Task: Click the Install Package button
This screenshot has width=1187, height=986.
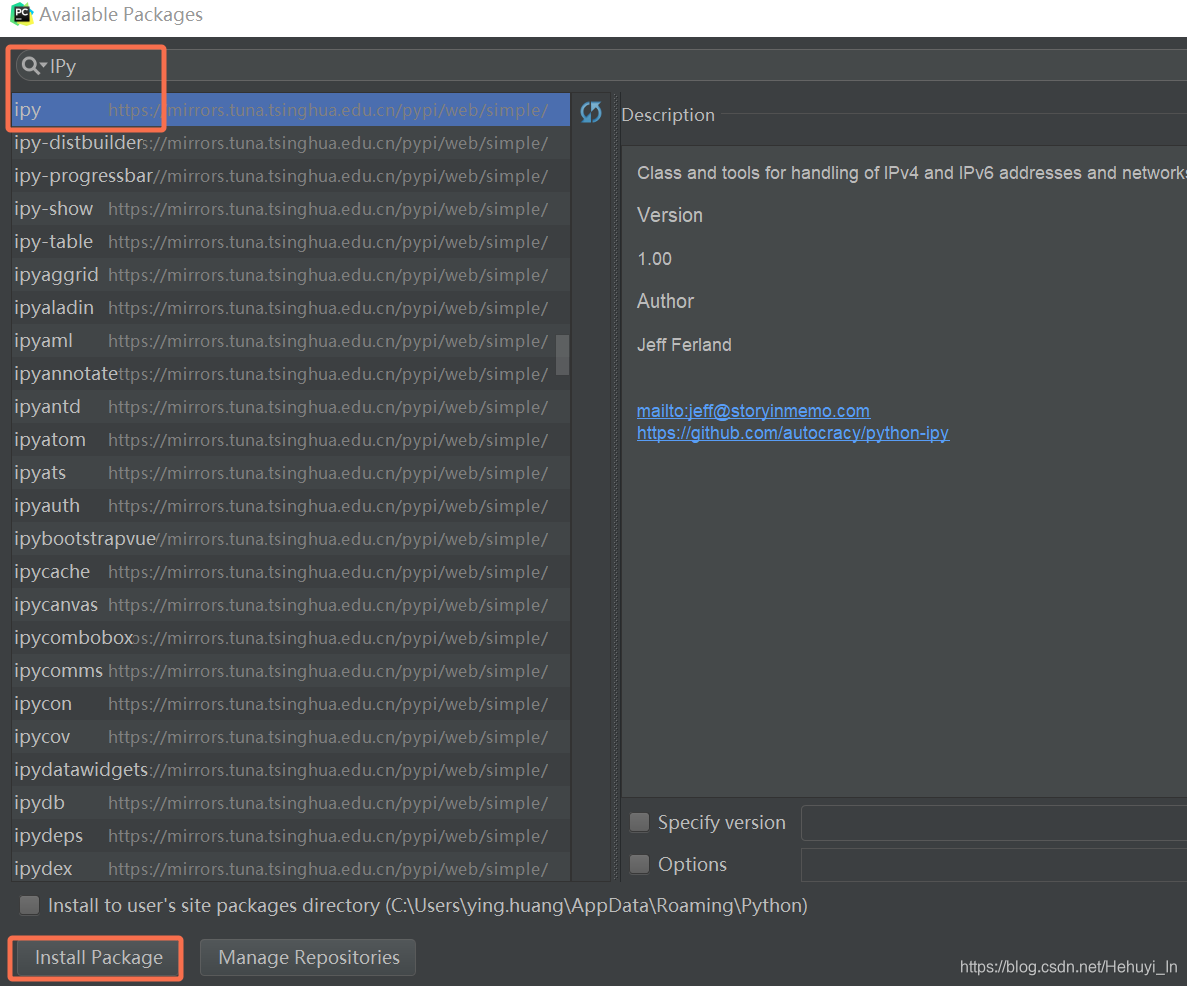Action: tap(95, 957)
